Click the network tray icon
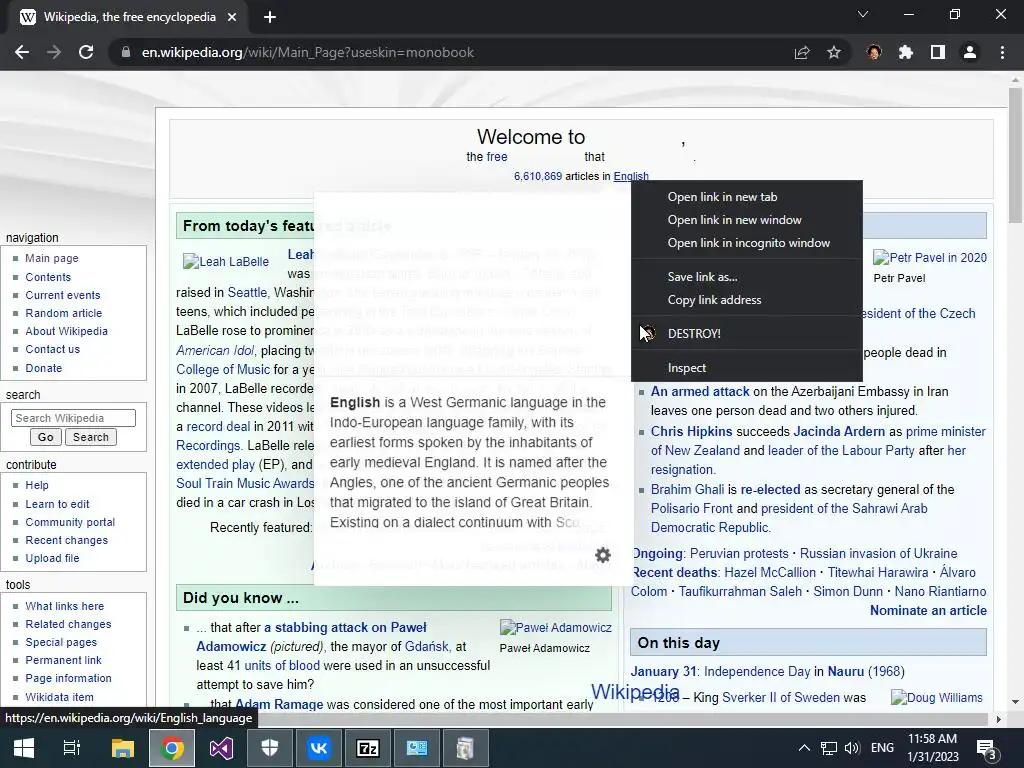The height and width of the screenshot is (768, 1024). pos(829,748)
